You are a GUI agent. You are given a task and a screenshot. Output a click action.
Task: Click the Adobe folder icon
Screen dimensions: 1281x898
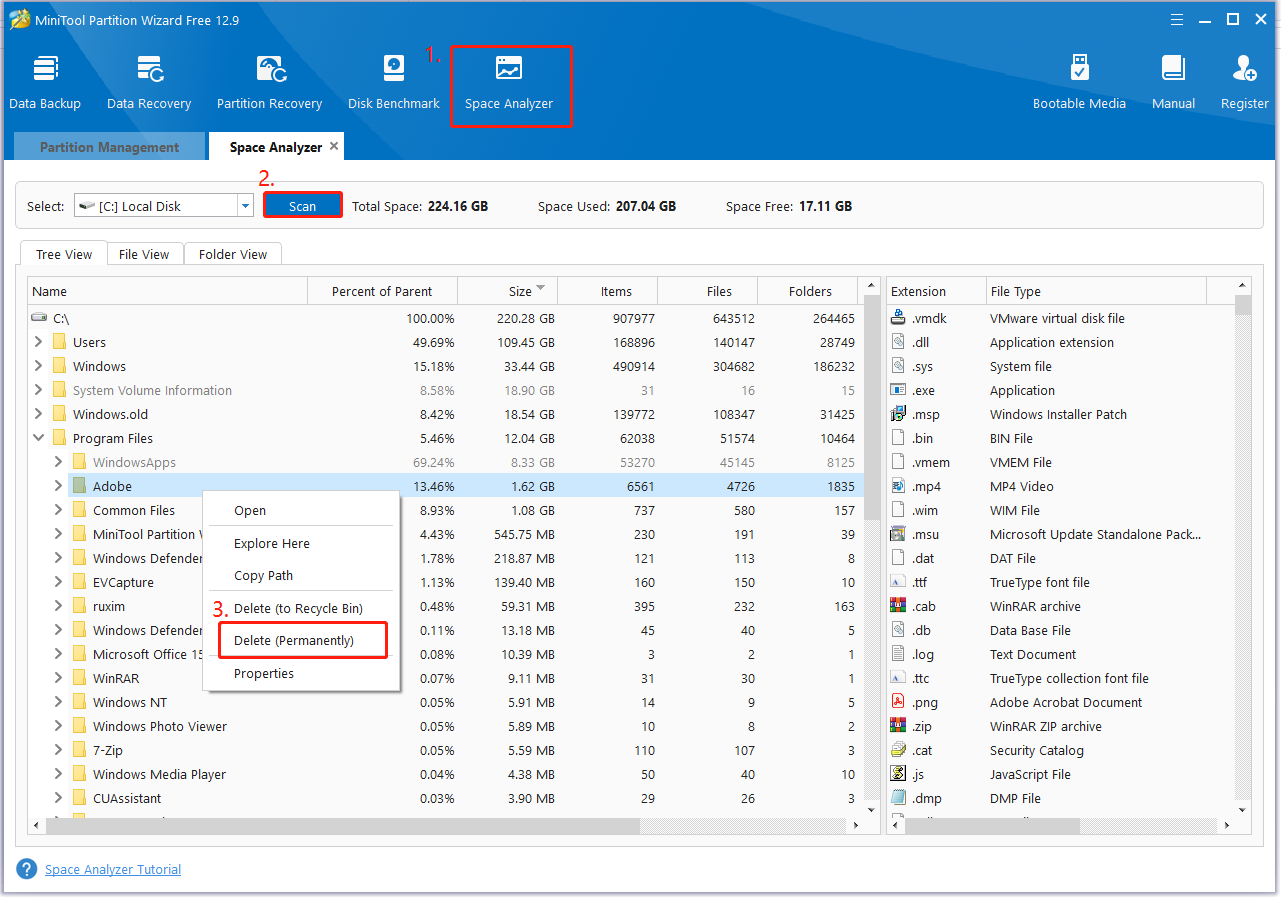[x=79, y=486]
